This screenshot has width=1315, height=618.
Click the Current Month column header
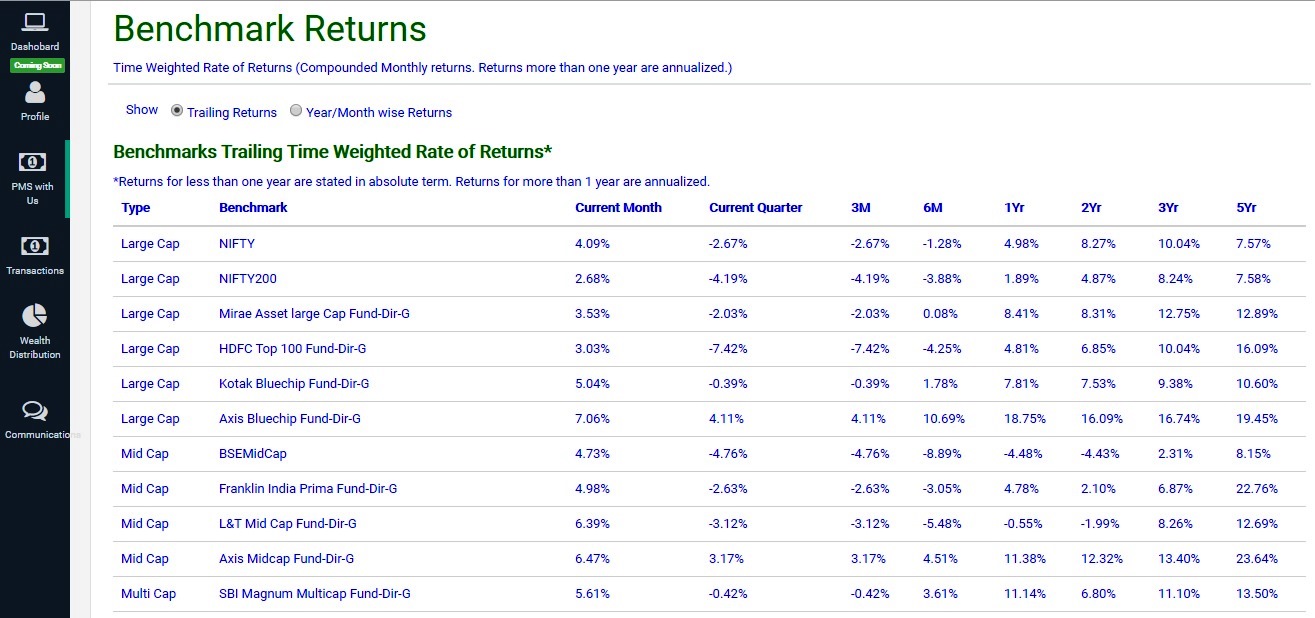coord(618,208)
